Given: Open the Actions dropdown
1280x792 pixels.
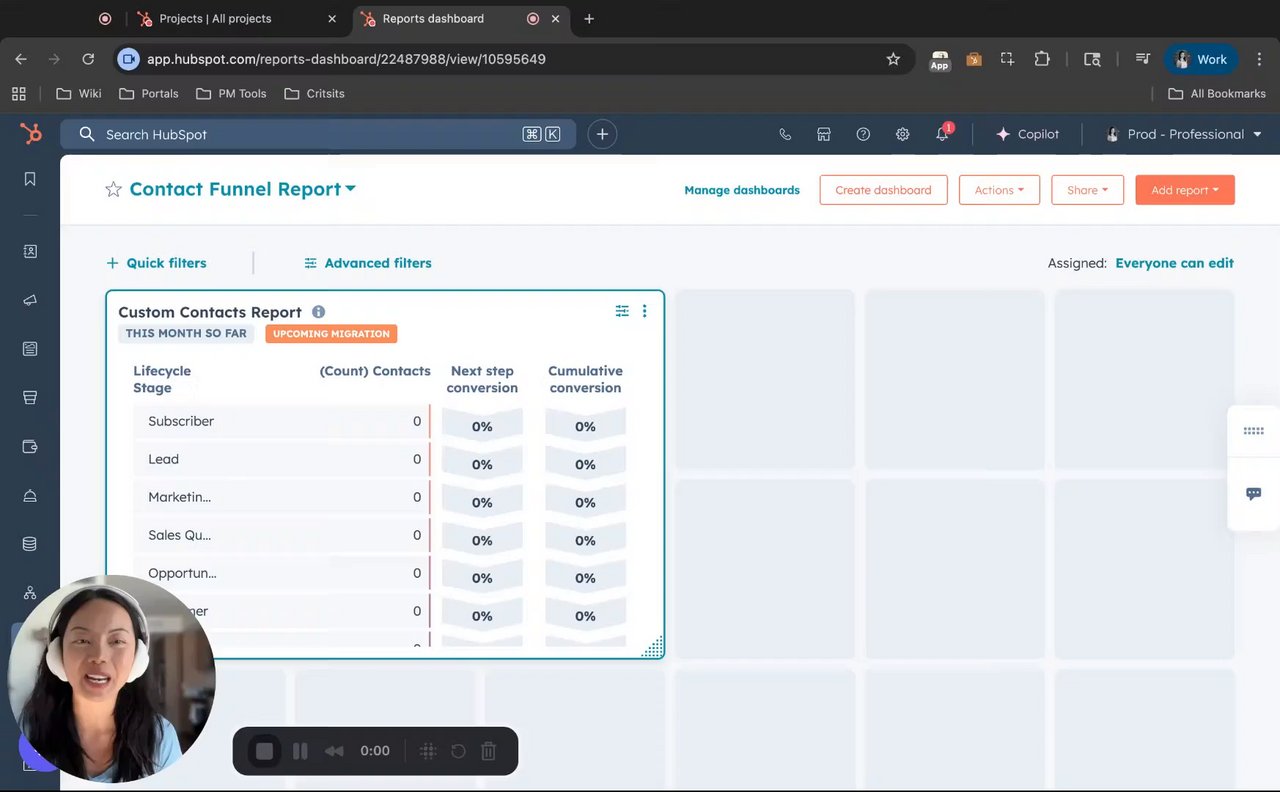Looking at the screenshot, I should pyautogui.click(x=999, y=190).
